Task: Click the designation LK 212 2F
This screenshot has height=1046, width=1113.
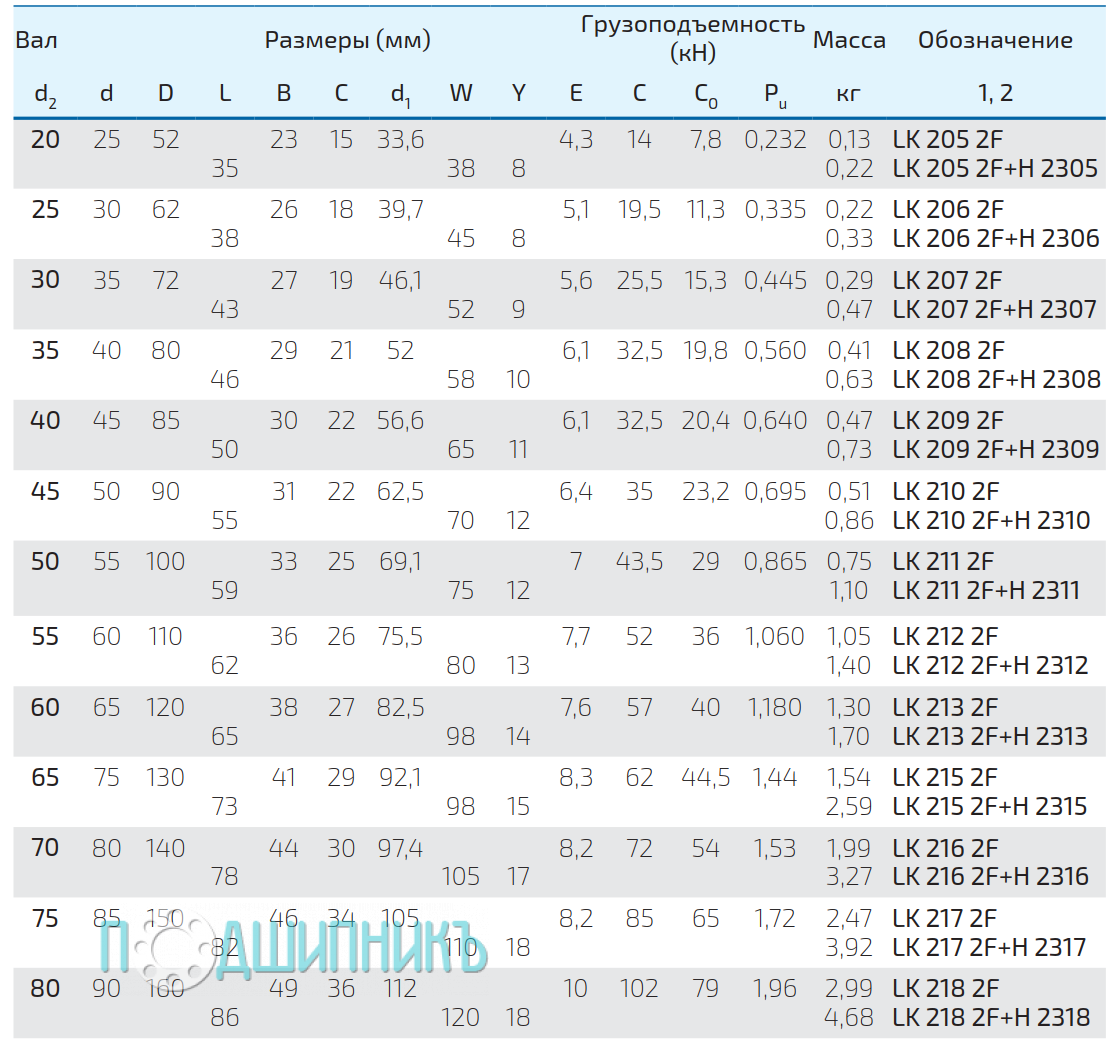Action: (945, 637)
